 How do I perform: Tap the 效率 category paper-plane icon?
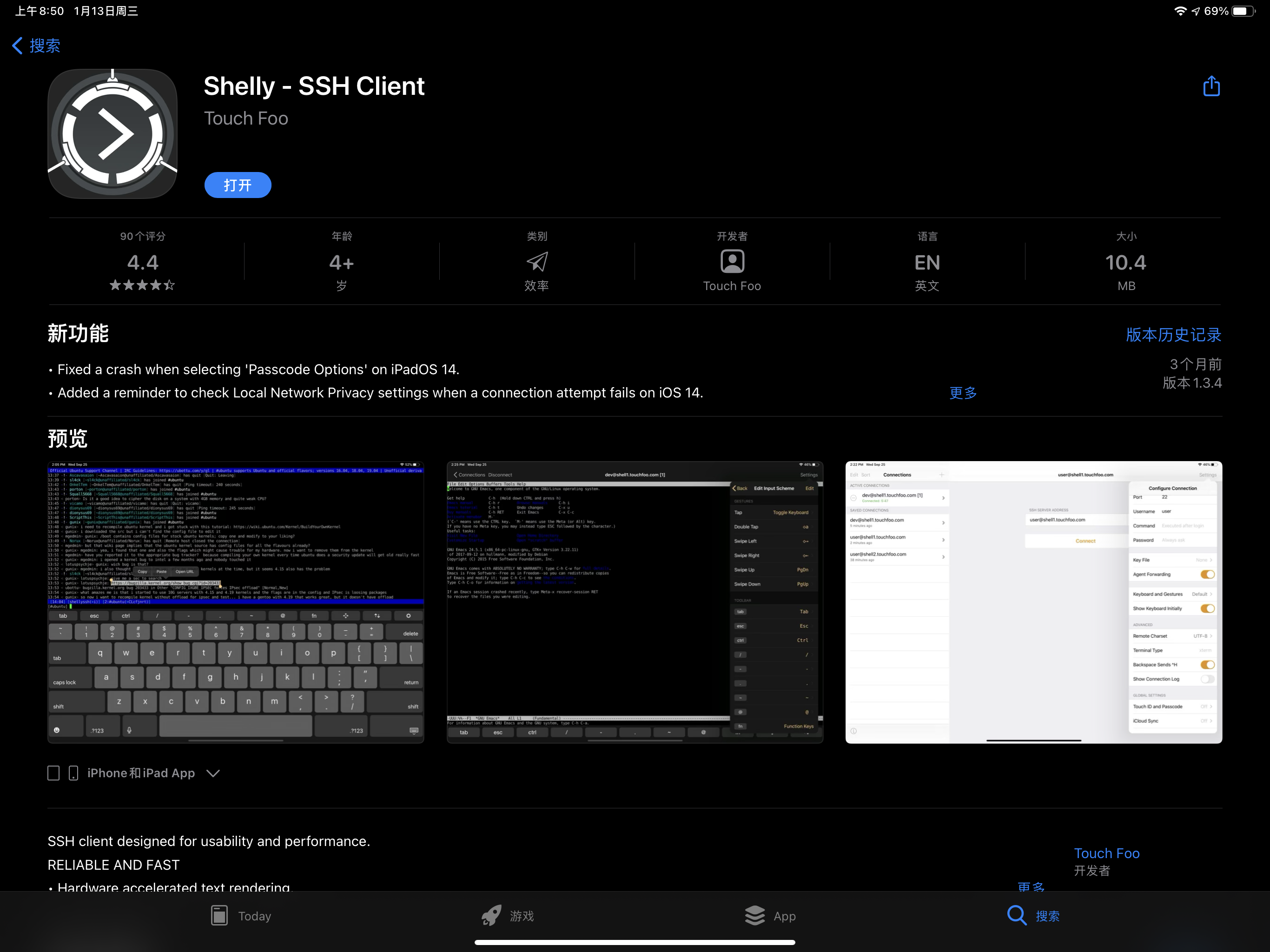(x=536, y=262)
